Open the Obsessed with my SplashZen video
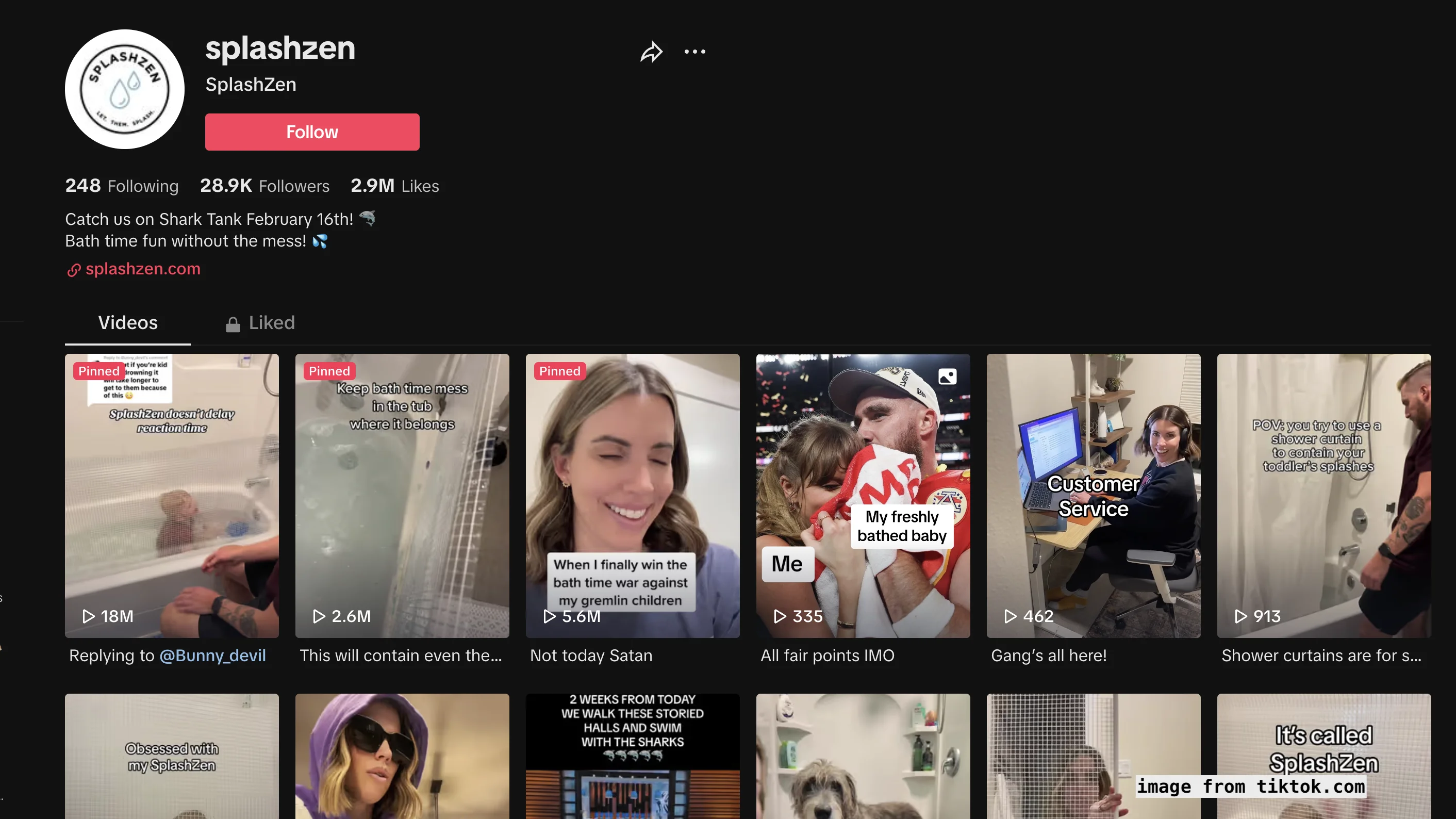Screen dimensions: 1456x819 (172, 756)
